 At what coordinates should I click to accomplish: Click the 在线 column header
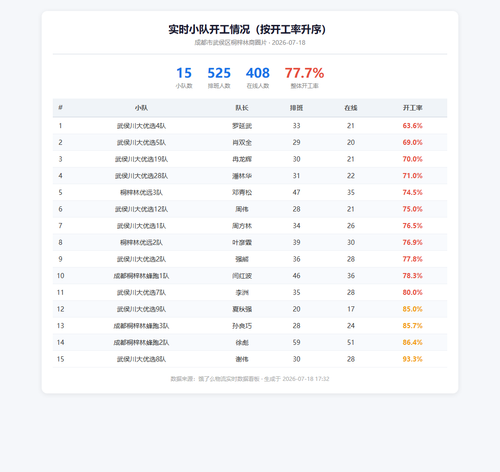351,108
